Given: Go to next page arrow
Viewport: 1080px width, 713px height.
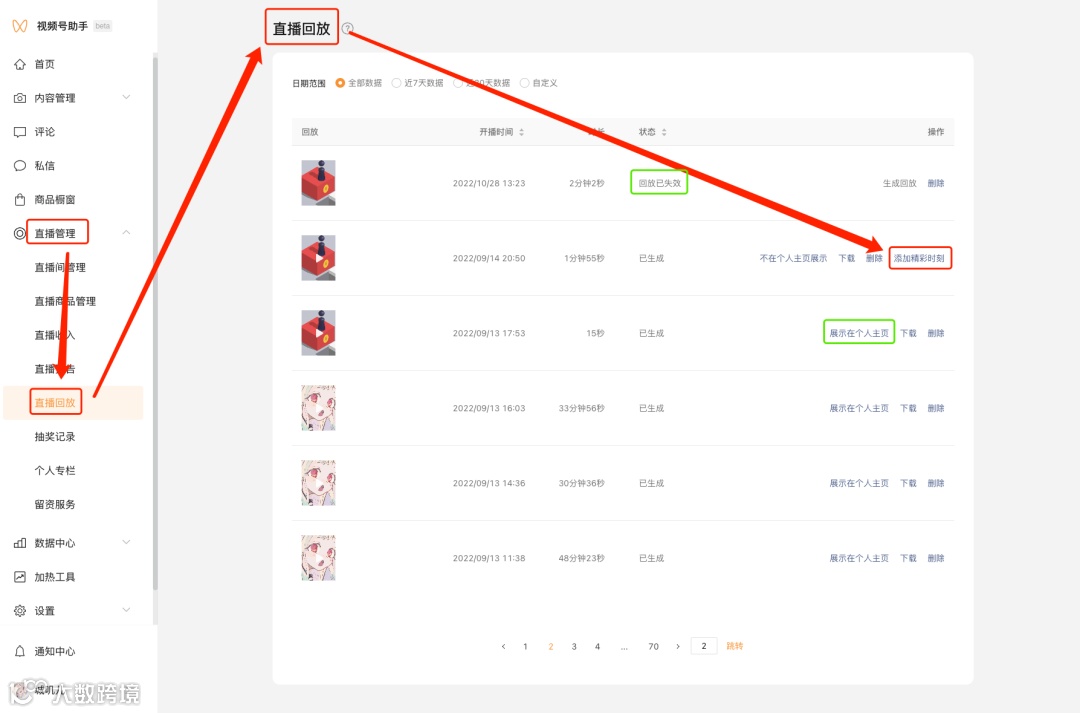Looking at the screenshot, I should pyautogui.click(x=678, y=646).
